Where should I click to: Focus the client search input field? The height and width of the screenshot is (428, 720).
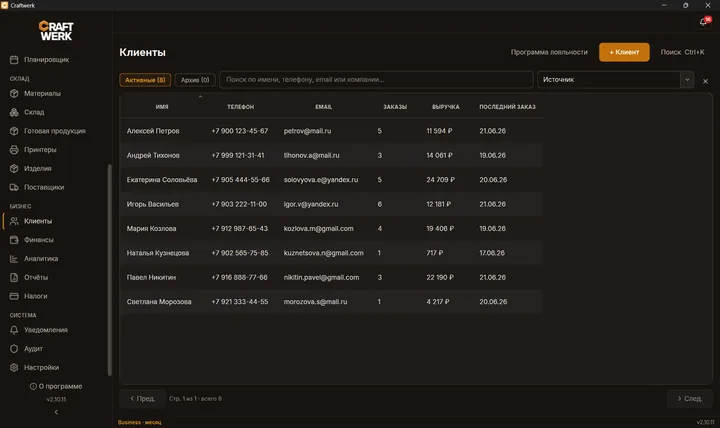(x=376, y=79)
